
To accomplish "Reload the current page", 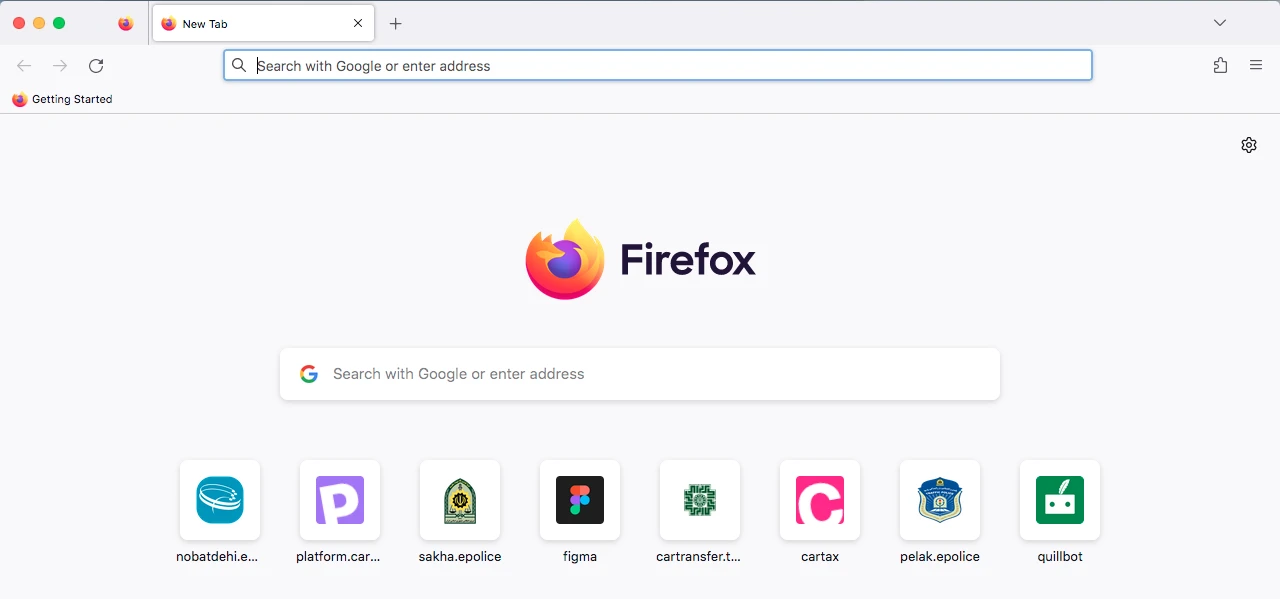I will pos(96,66).
